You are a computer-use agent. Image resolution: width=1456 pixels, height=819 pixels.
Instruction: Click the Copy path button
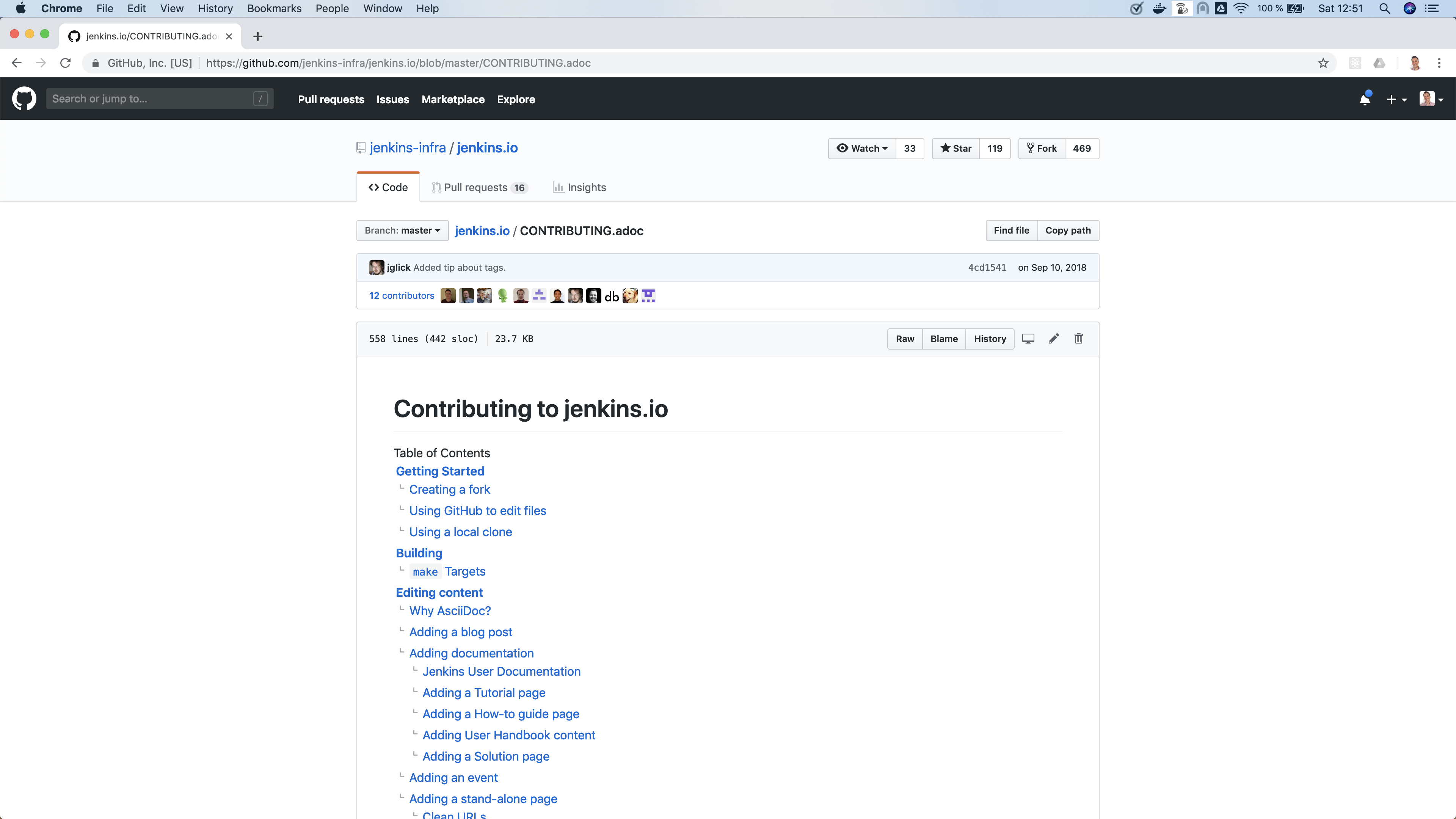coord(1068,231)
